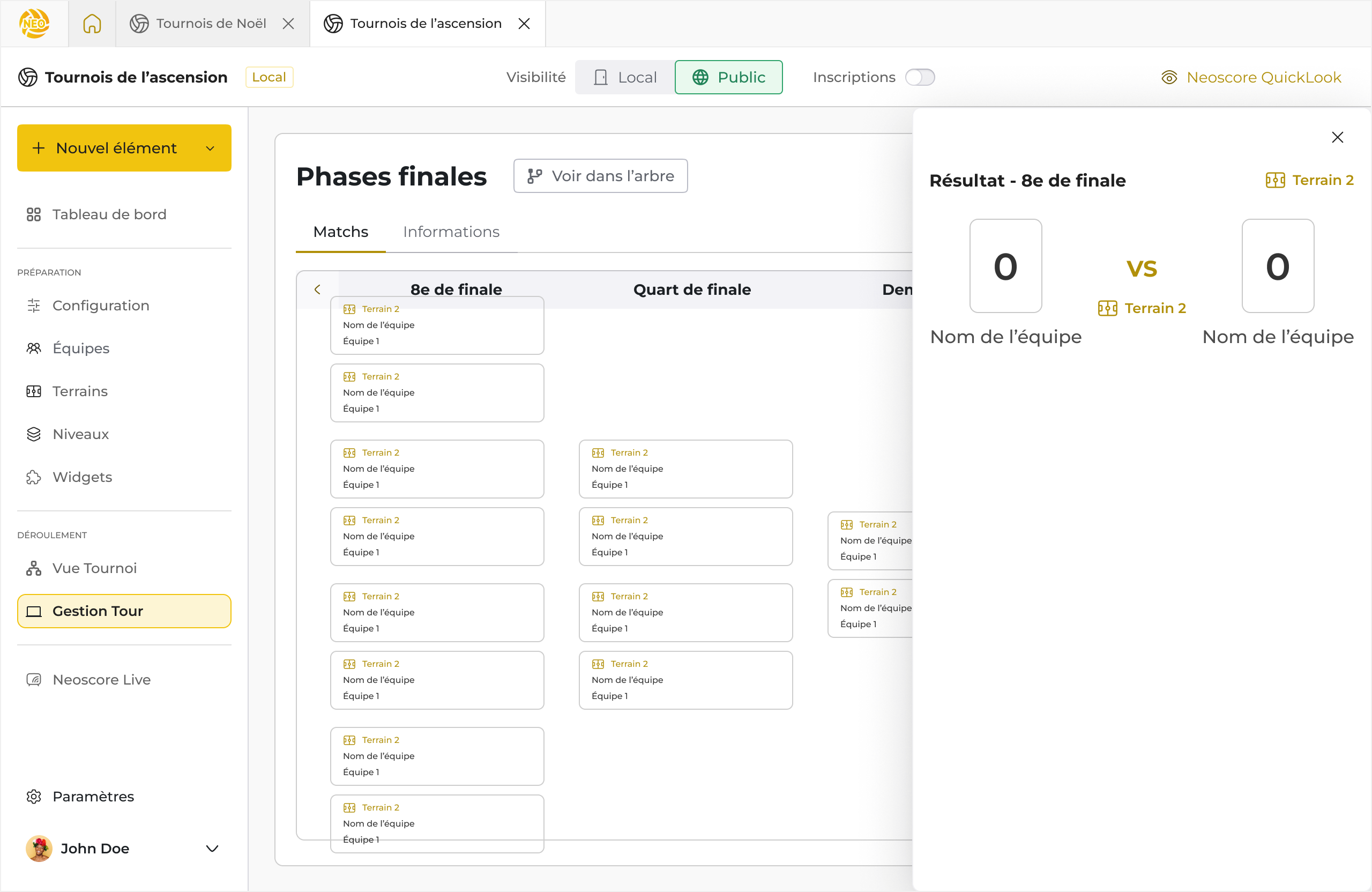Switch to the Informations tab
This screenshot has height=892, width=1372.
(451, 232)
